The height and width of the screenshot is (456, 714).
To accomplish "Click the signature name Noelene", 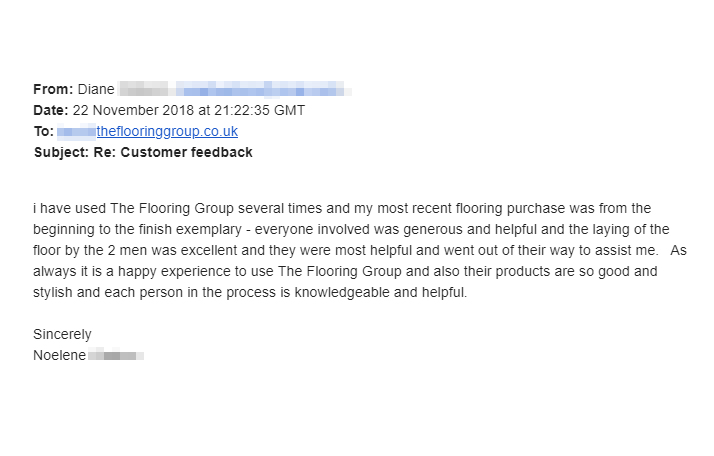I will (59, 355).
